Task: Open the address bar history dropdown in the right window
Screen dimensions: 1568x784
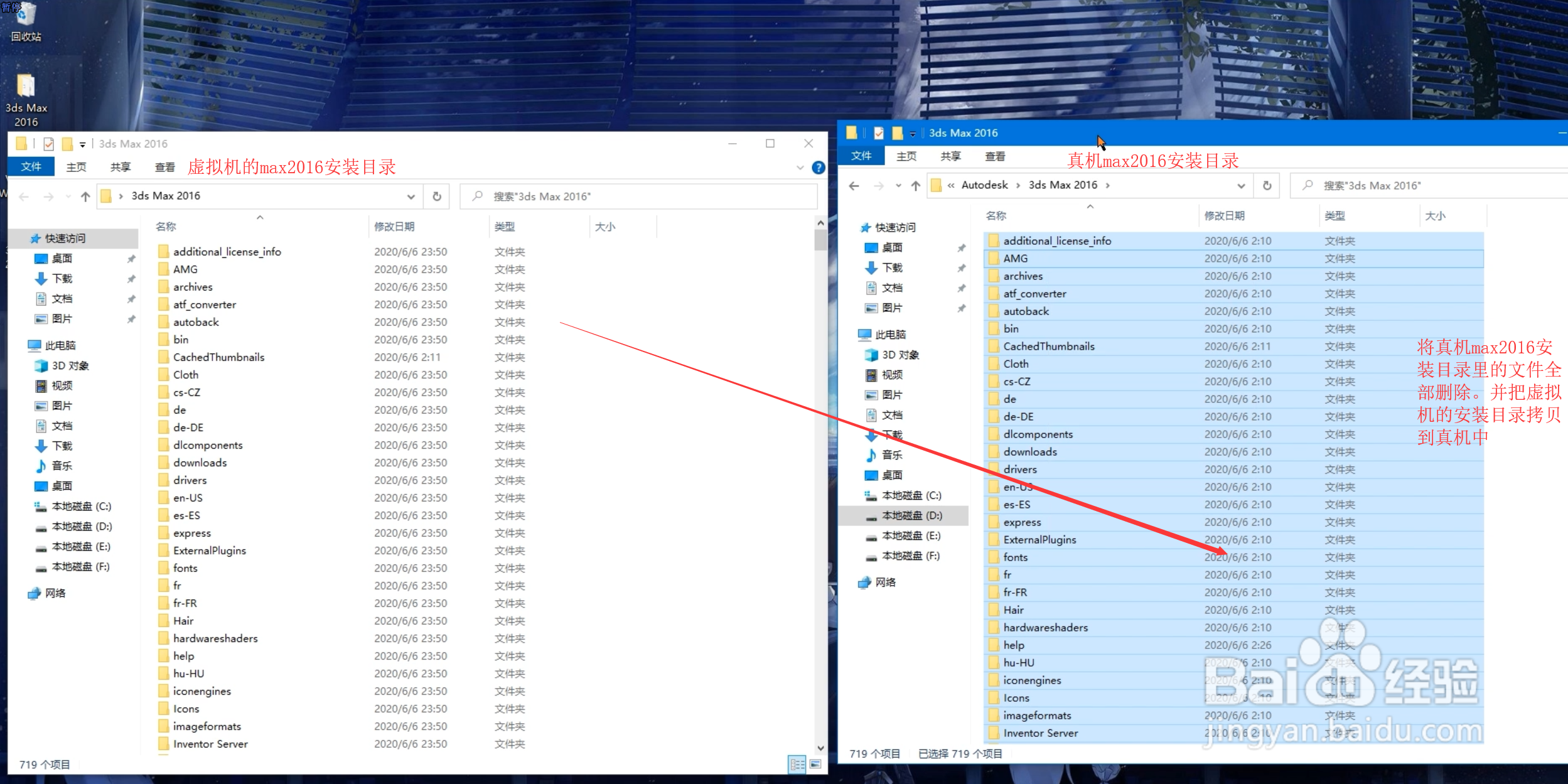Action: point(1240,185)
